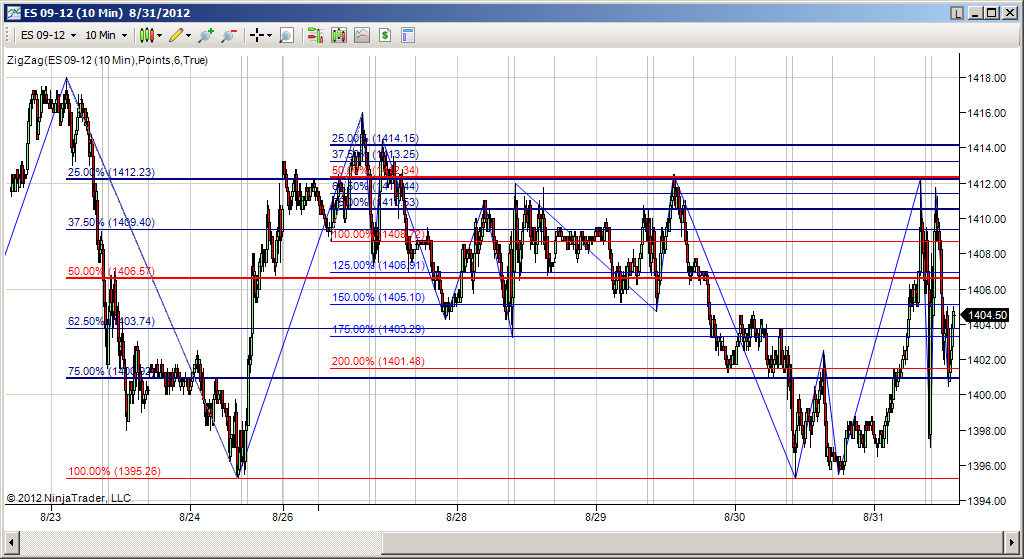1024x559 pixels.
Task: Open the ES 09-12 instrument dropdown
Action: [x=48, y=35]
